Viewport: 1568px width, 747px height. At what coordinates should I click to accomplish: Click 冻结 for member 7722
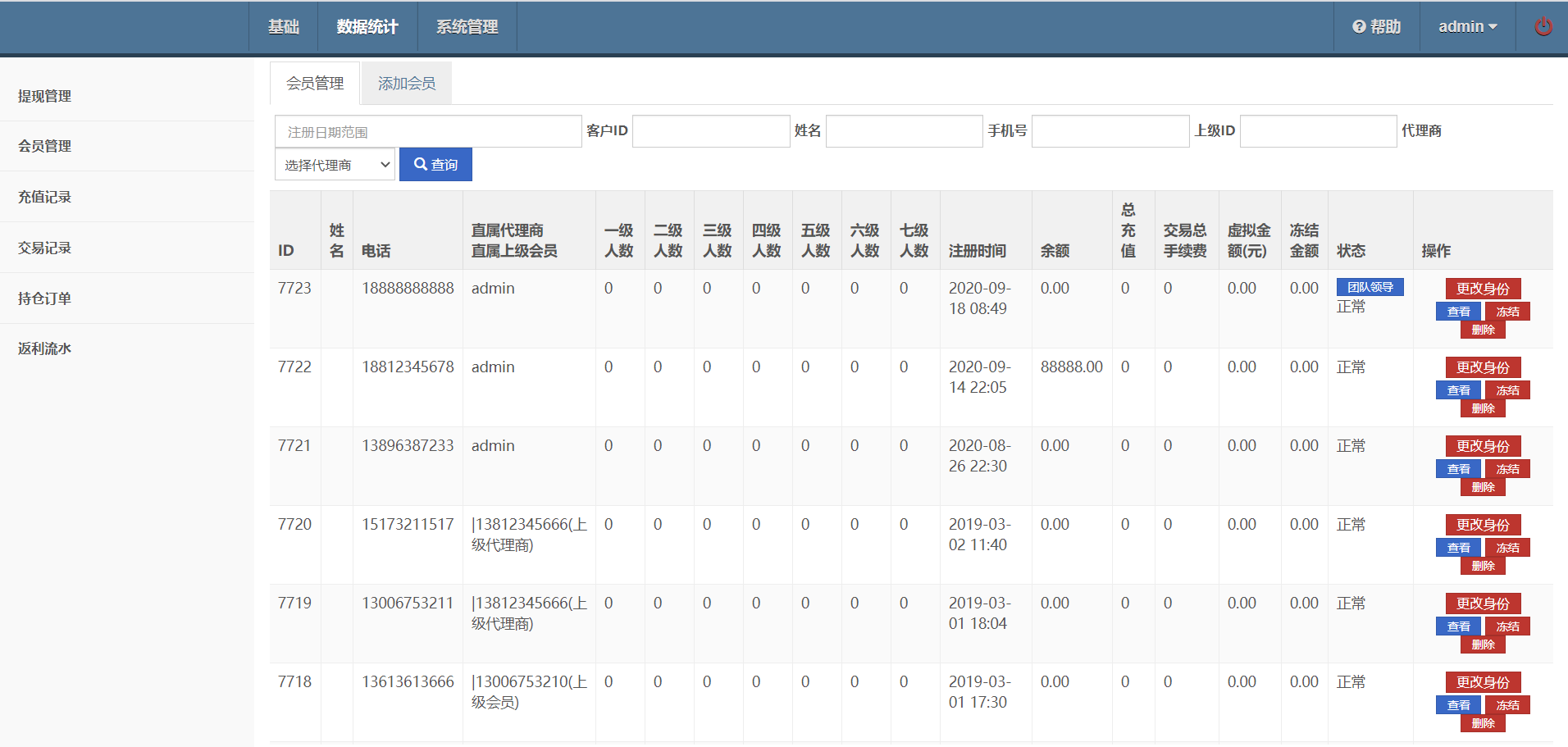1507,390
